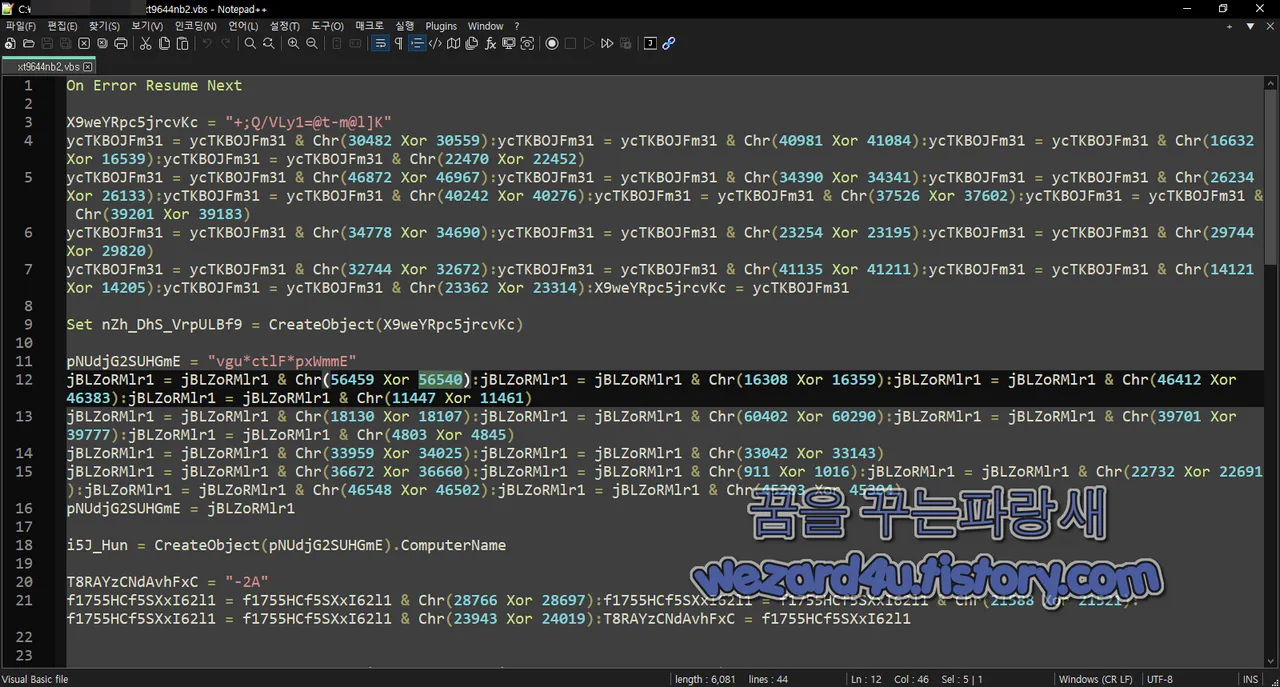Screen dimensions: 1280x687
Task: Open the 매크로 menu
Action: tap(370, 26)
